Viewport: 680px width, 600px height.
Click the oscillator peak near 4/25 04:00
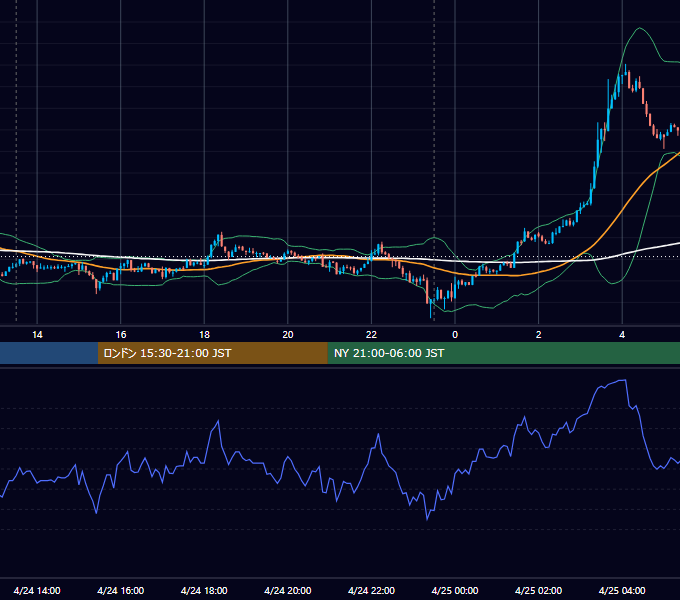pos(623,380)
